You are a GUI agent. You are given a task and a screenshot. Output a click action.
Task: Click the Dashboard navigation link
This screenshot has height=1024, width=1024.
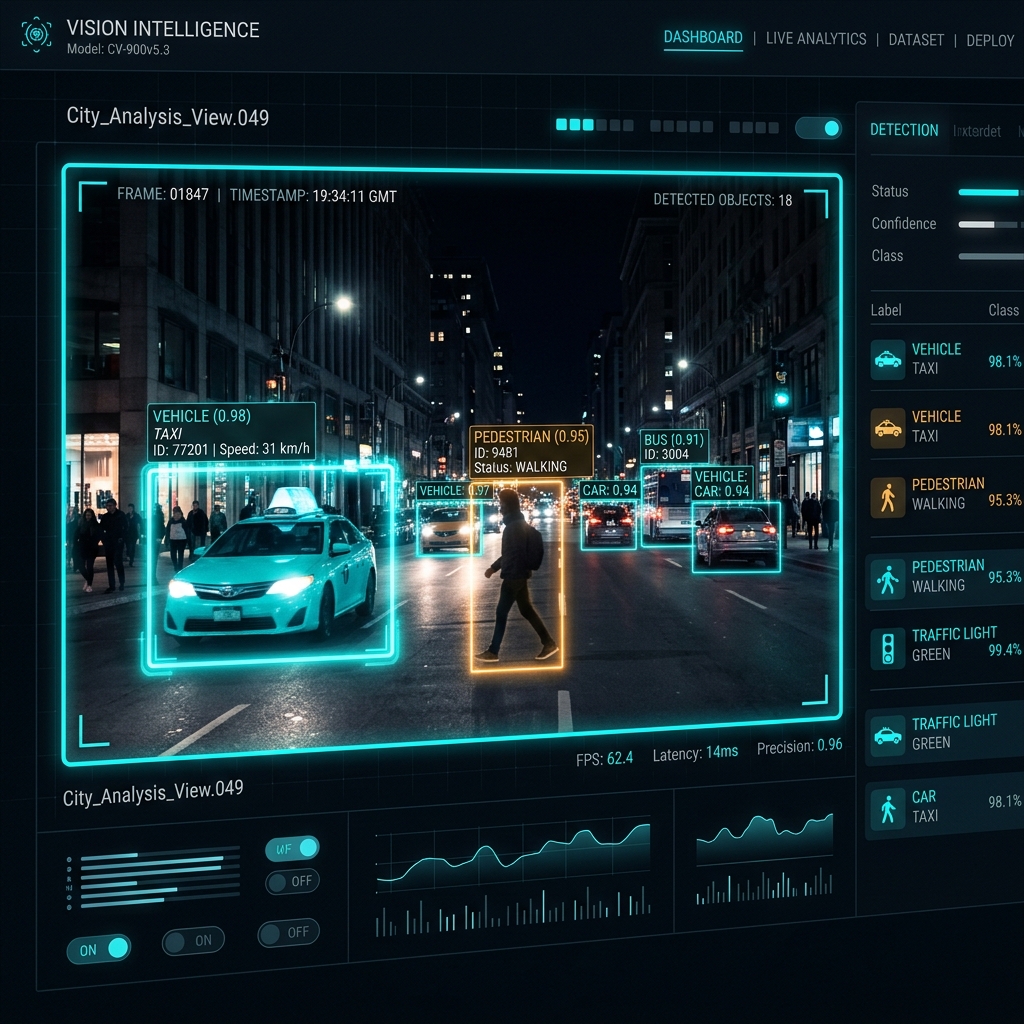pyautogui.click(x=703, y=37)
